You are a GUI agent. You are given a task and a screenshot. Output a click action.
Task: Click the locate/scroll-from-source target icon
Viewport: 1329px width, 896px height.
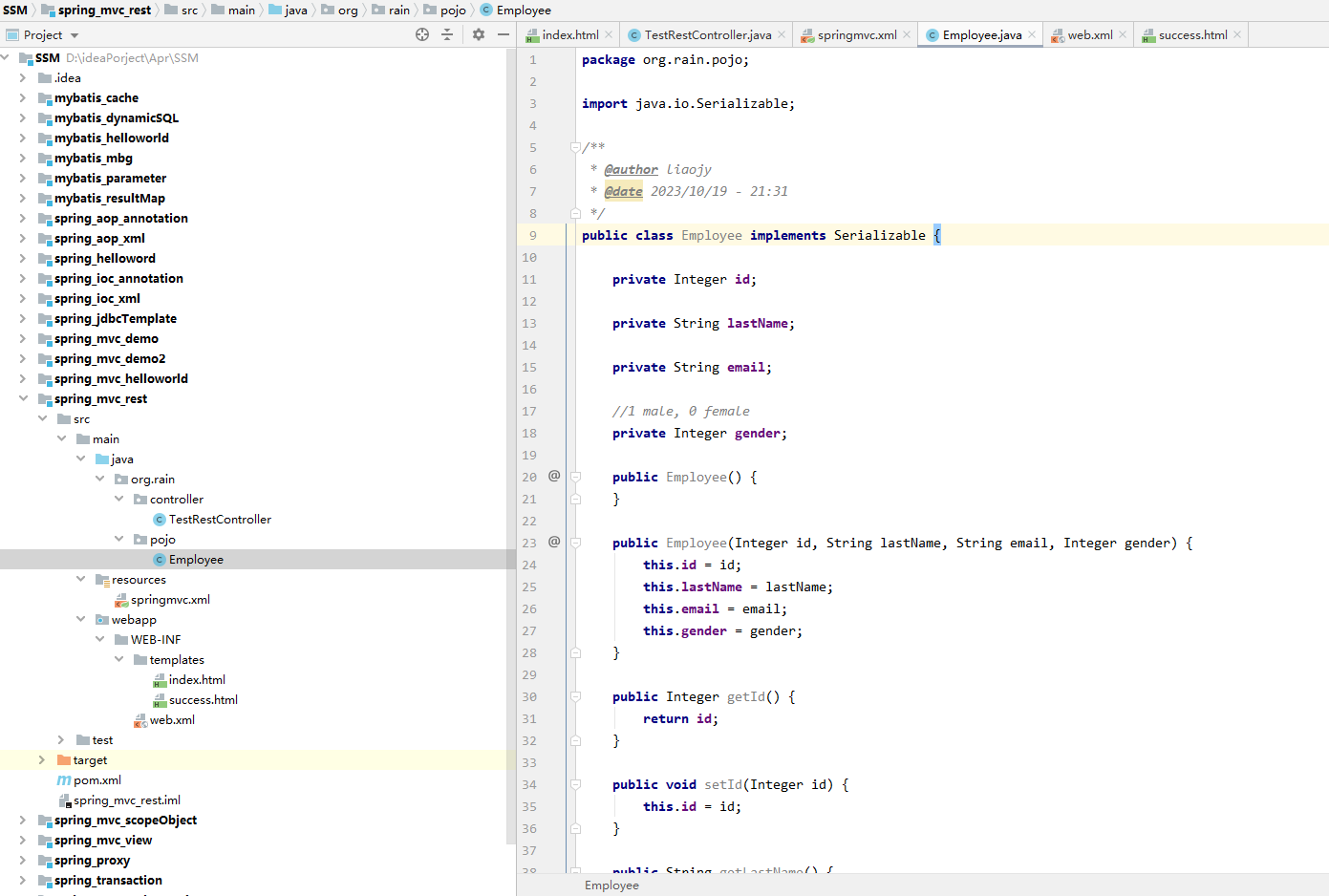tap(422, 34)
